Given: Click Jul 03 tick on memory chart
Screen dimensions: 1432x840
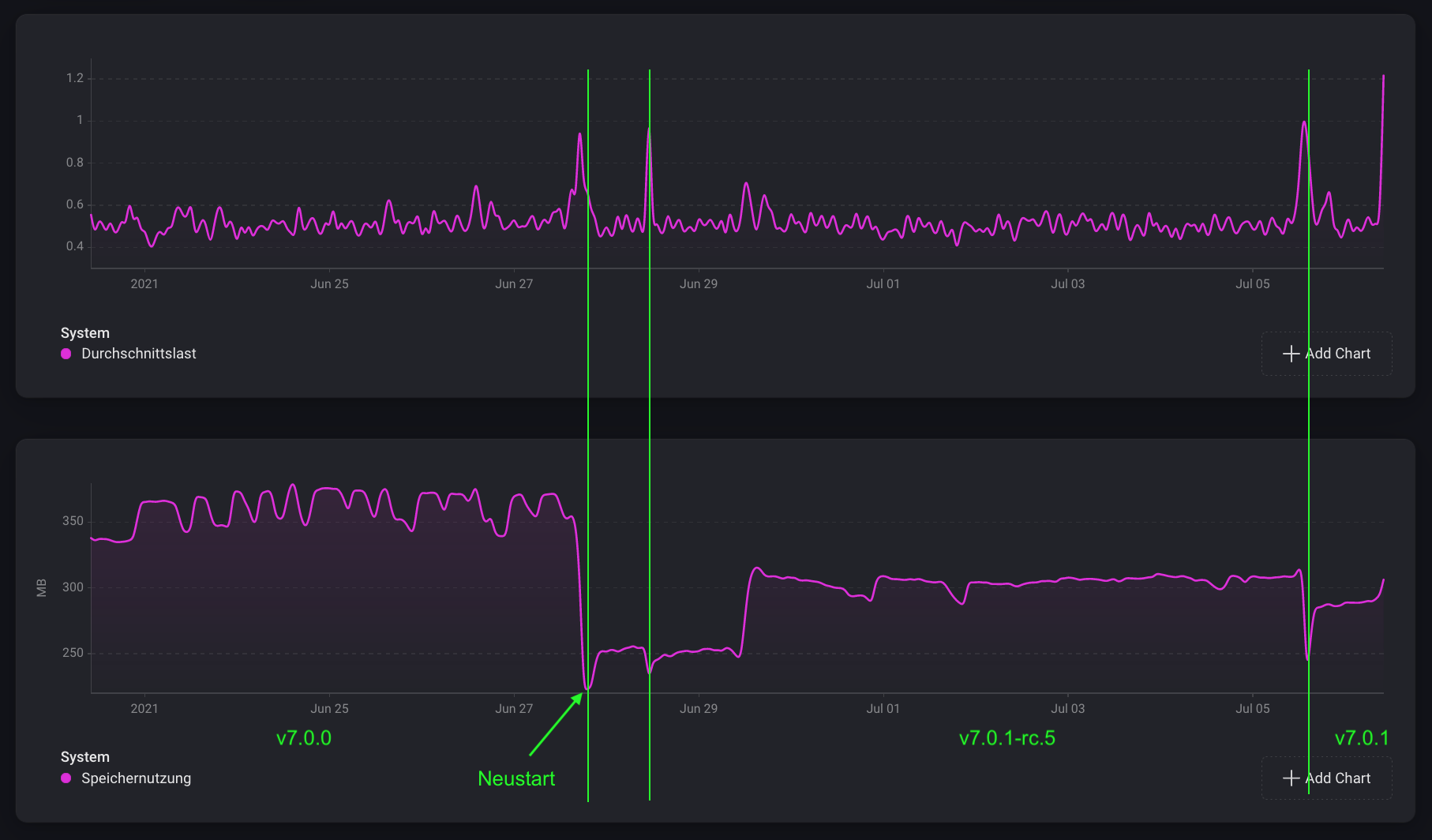Looking at the screenshot, I should 1068,709.
